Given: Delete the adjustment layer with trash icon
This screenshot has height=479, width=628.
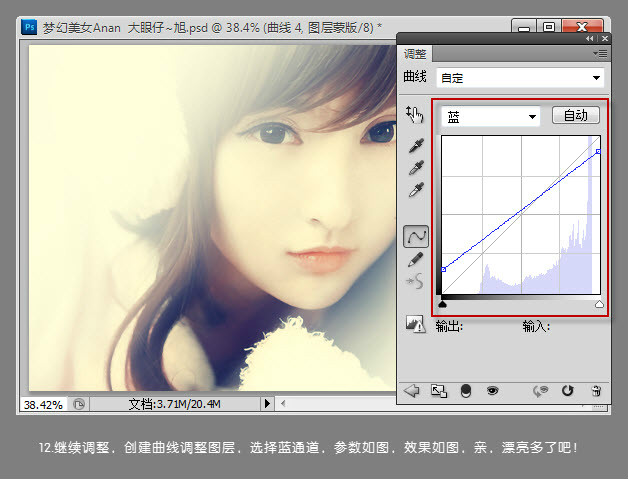Looking at the screenshot, I should (x=596, y=390).
